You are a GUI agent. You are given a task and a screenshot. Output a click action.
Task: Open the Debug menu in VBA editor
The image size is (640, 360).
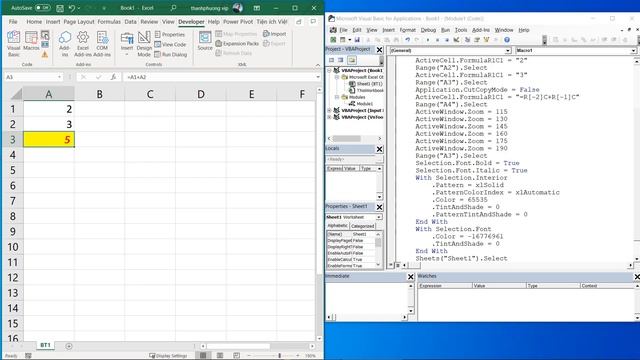point(428,30)
